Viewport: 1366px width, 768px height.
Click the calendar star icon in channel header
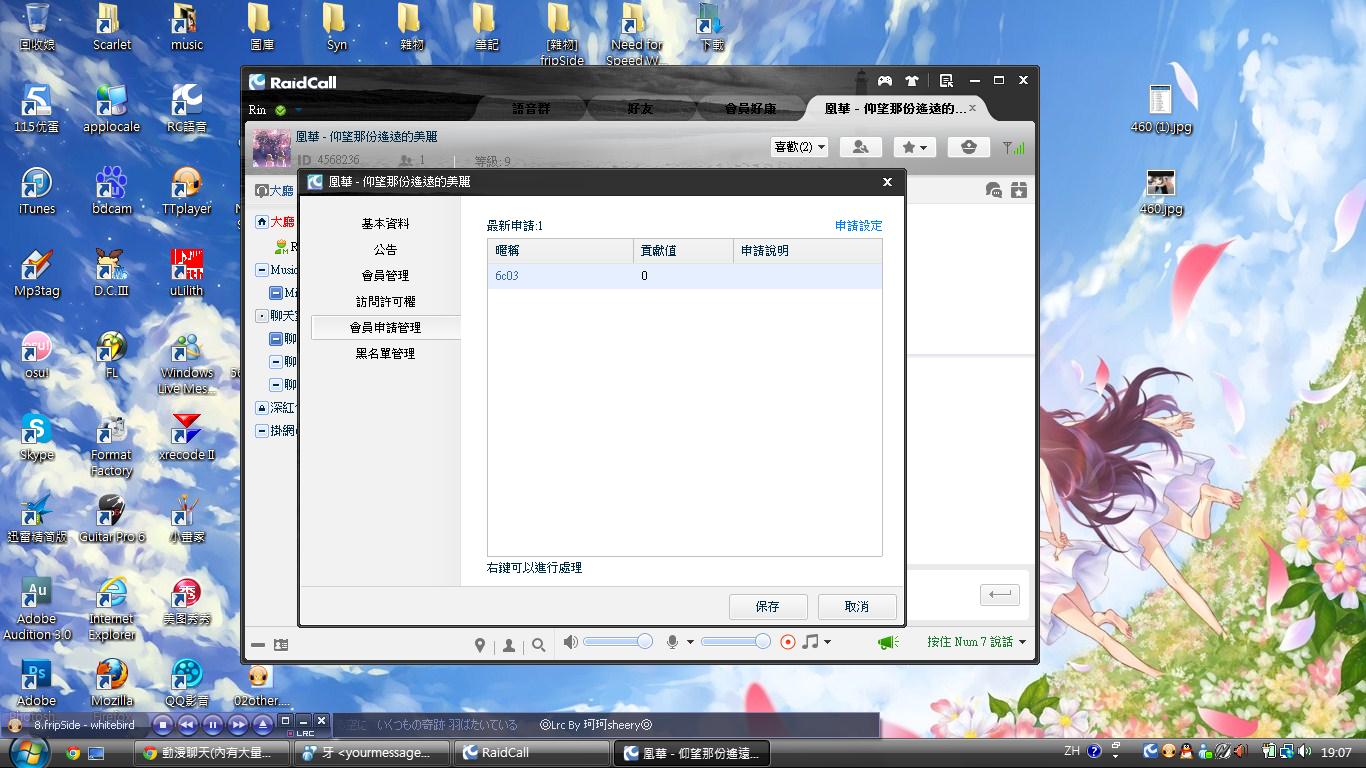1018,190
